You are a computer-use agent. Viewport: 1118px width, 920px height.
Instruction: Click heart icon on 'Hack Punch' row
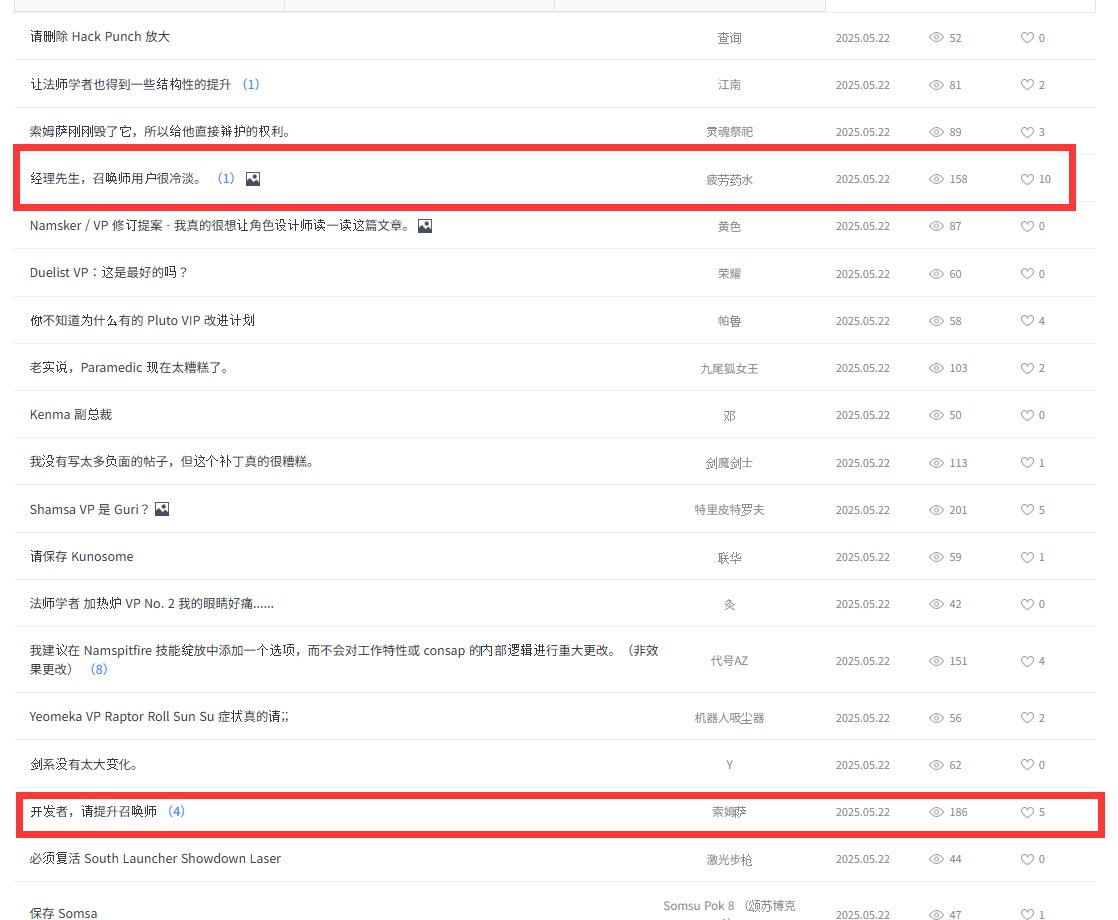pyautogui.click(x=1027, y=38)
